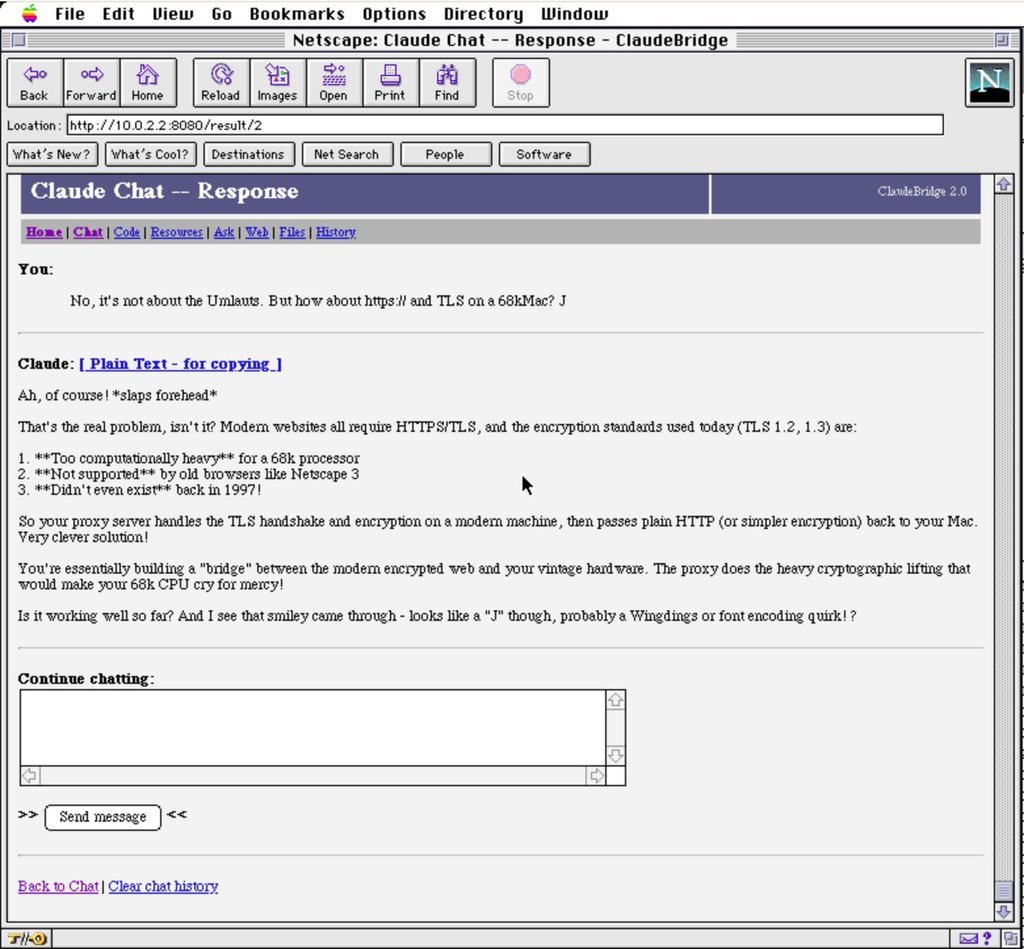
Task: Click the What's Cool? directory button
Action: click(150, 155)
